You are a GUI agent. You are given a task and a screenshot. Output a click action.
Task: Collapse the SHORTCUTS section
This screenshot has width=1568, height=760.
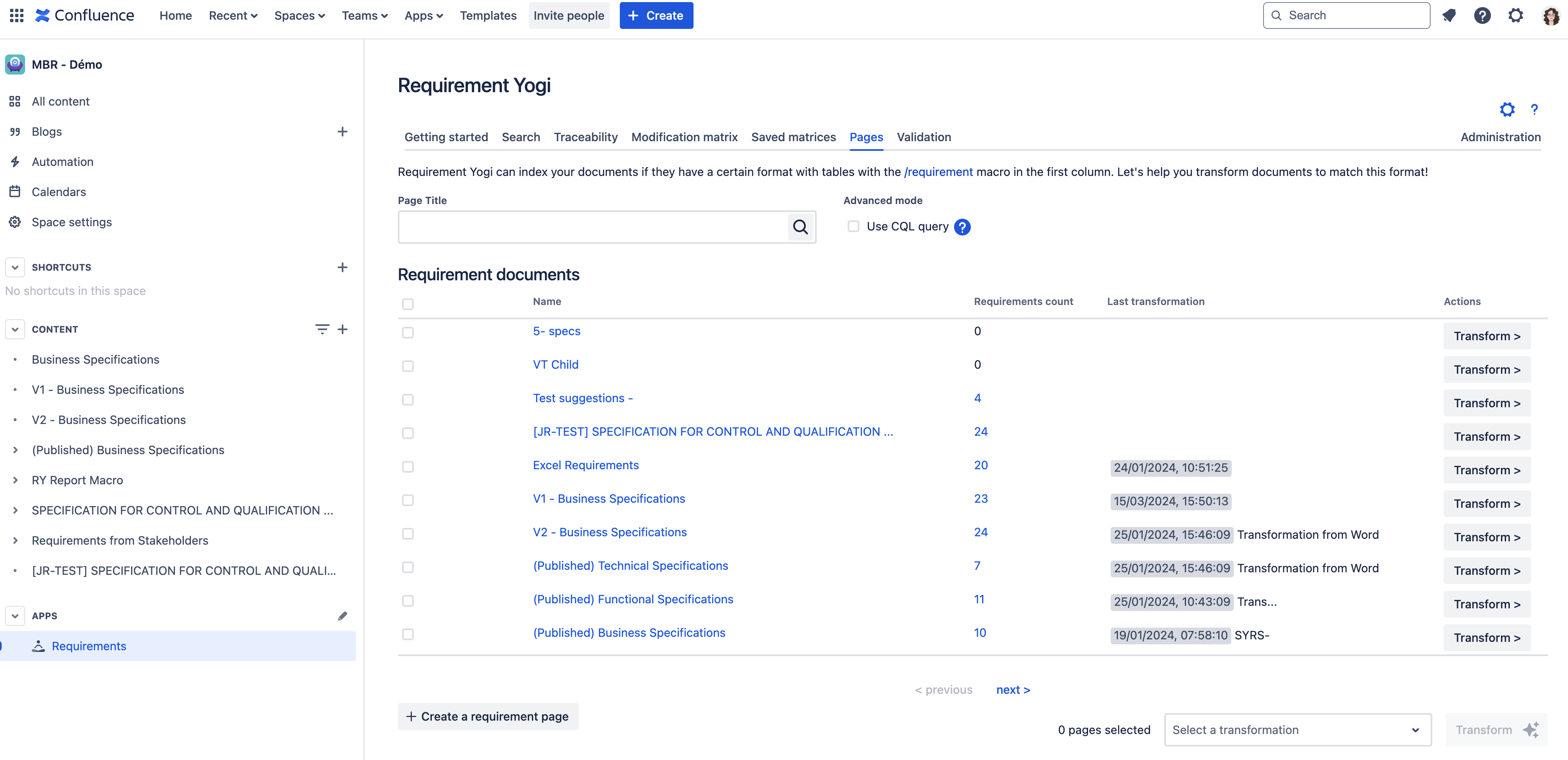(15, 267)
